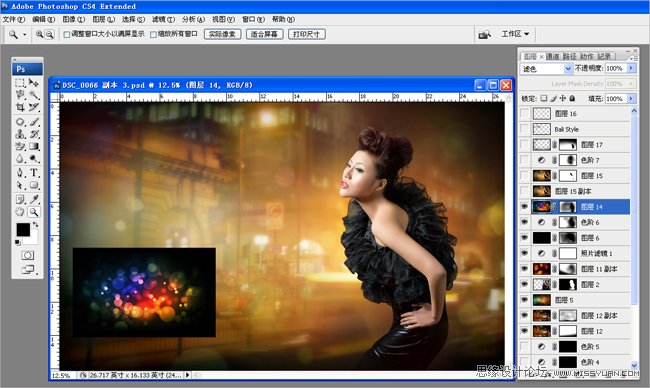Open the status bar info arrow
Screen dimensions: 650x388
pyautogui.click(x=187, y=375)
